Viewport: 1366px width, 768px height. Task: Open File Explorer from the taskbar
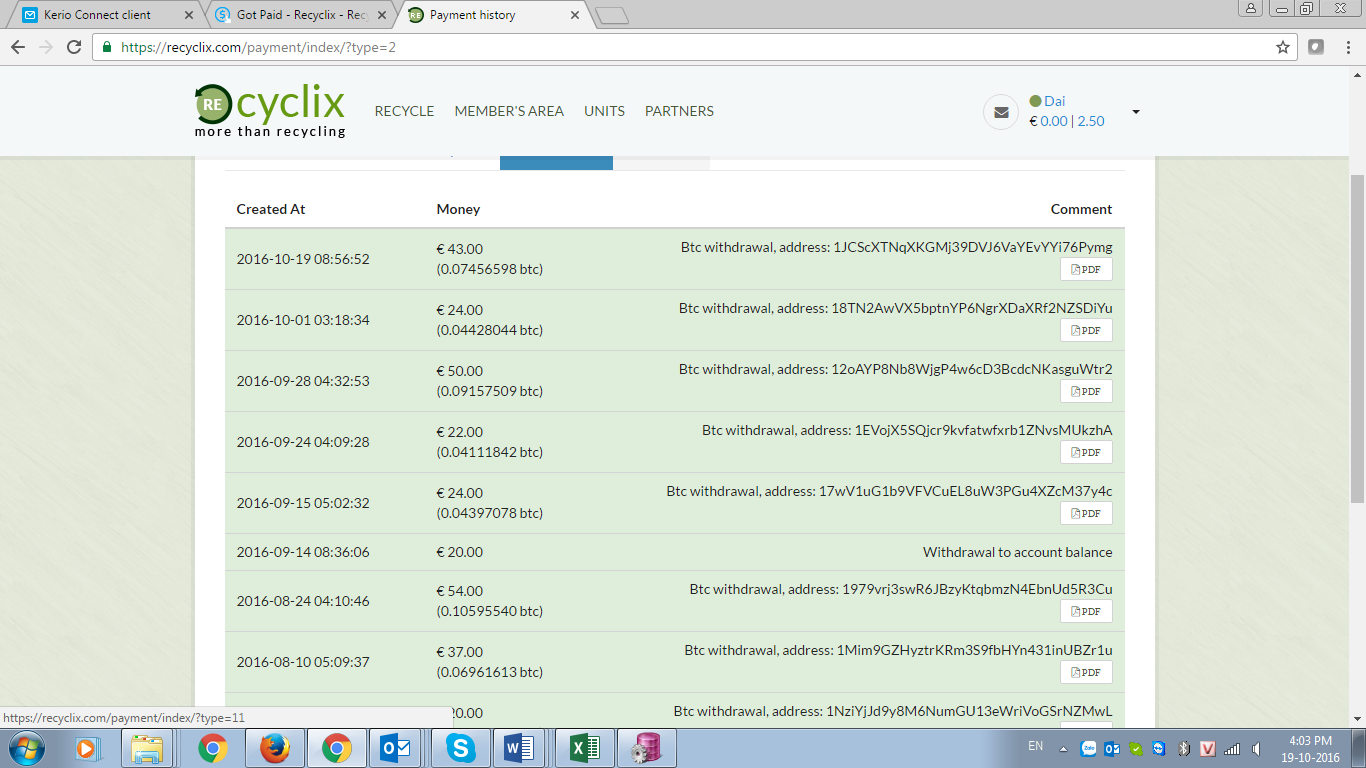pos(148,748)
